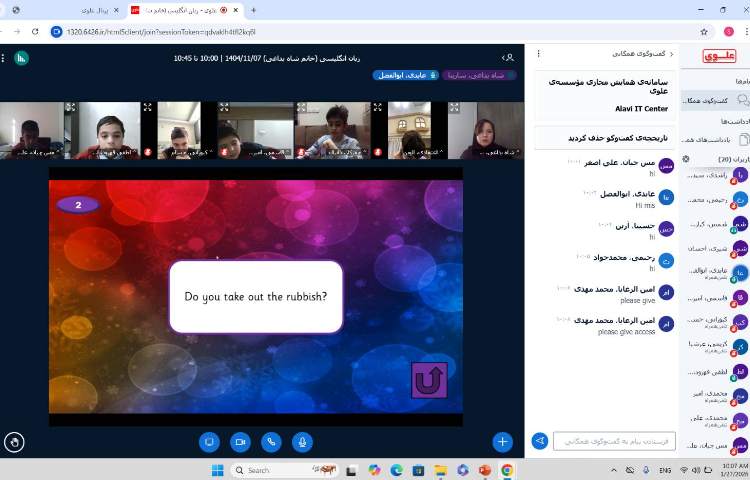The width and height of the screenshot is (750, 480).
Task: Select first user avatar in users list
Action: (740, 175)
